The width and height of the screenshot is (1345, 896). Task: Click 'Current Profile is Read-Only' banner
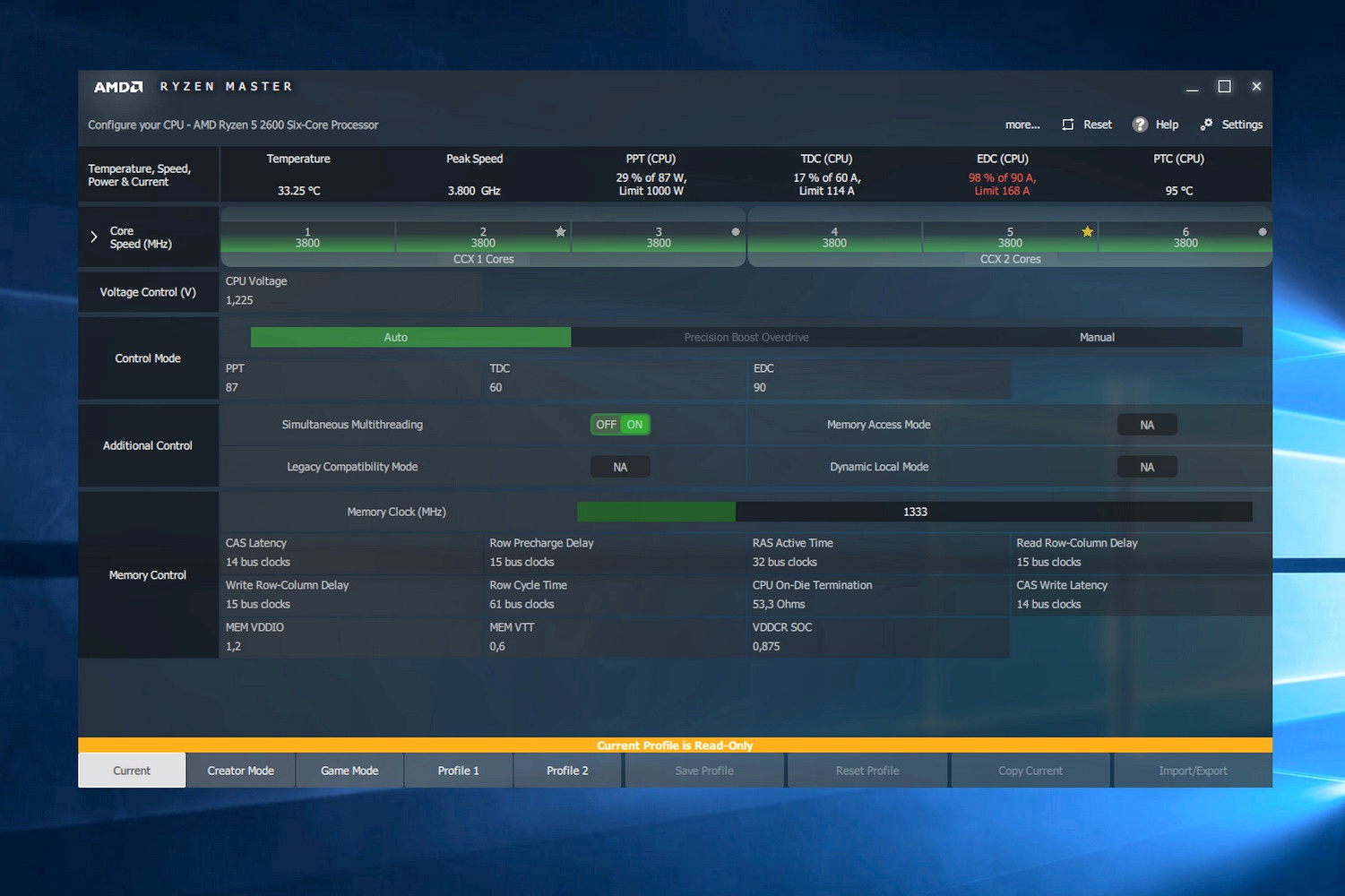click(675, 745)
